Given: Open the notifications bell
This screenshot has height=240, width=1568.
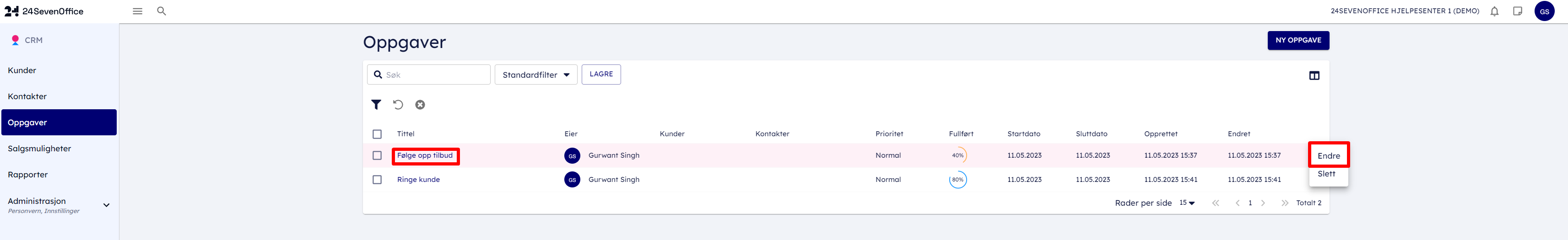Looking at the screenshot, I should (1494, 11).
